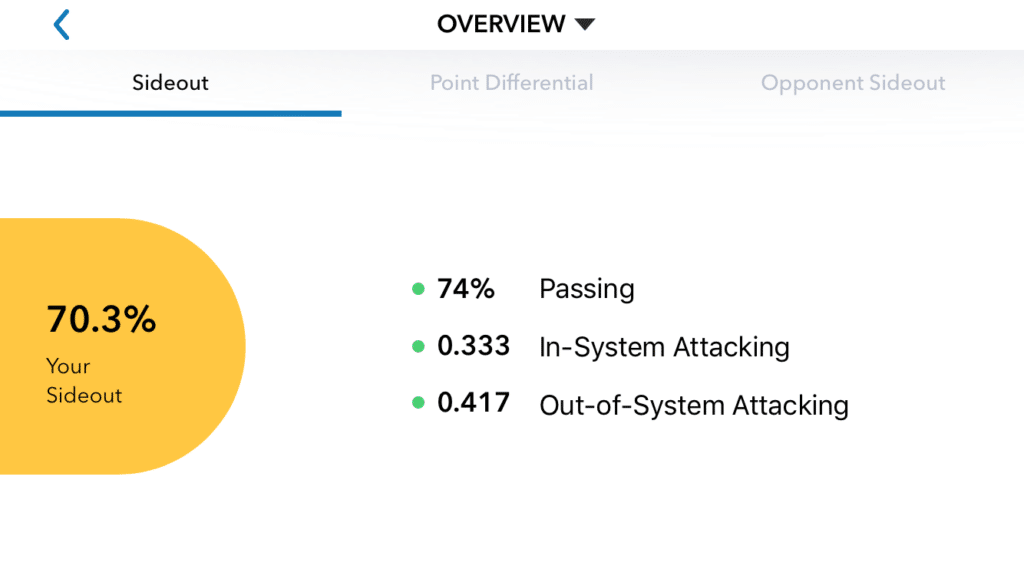Switch to the Opponent Sideout tab
This screenshot has height=576, width=1024.
[853, 83]
